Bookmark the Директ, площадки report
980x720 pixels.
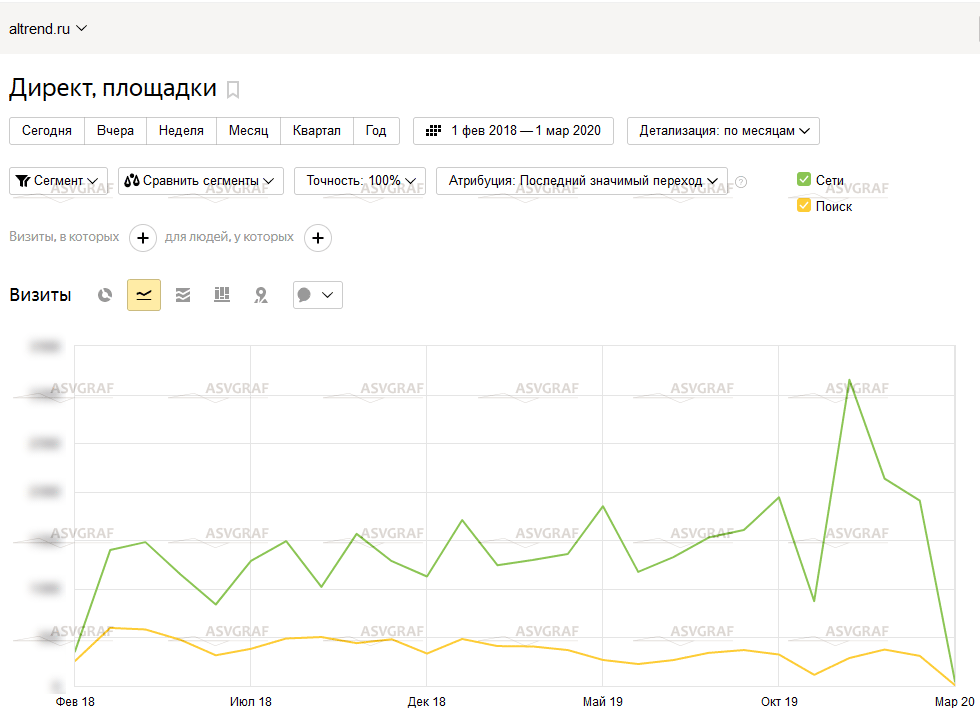point(232,90)
